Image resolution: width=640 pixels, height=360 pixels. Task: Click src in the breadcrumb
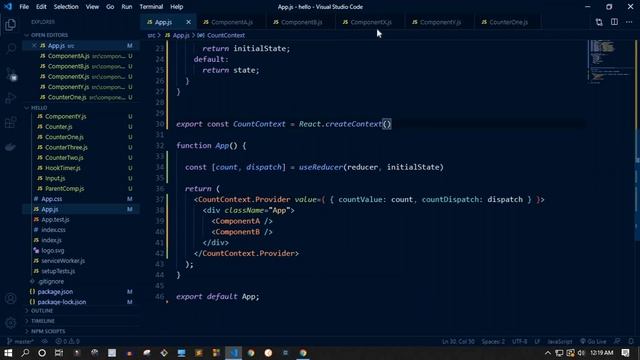(x=151, y=36)
